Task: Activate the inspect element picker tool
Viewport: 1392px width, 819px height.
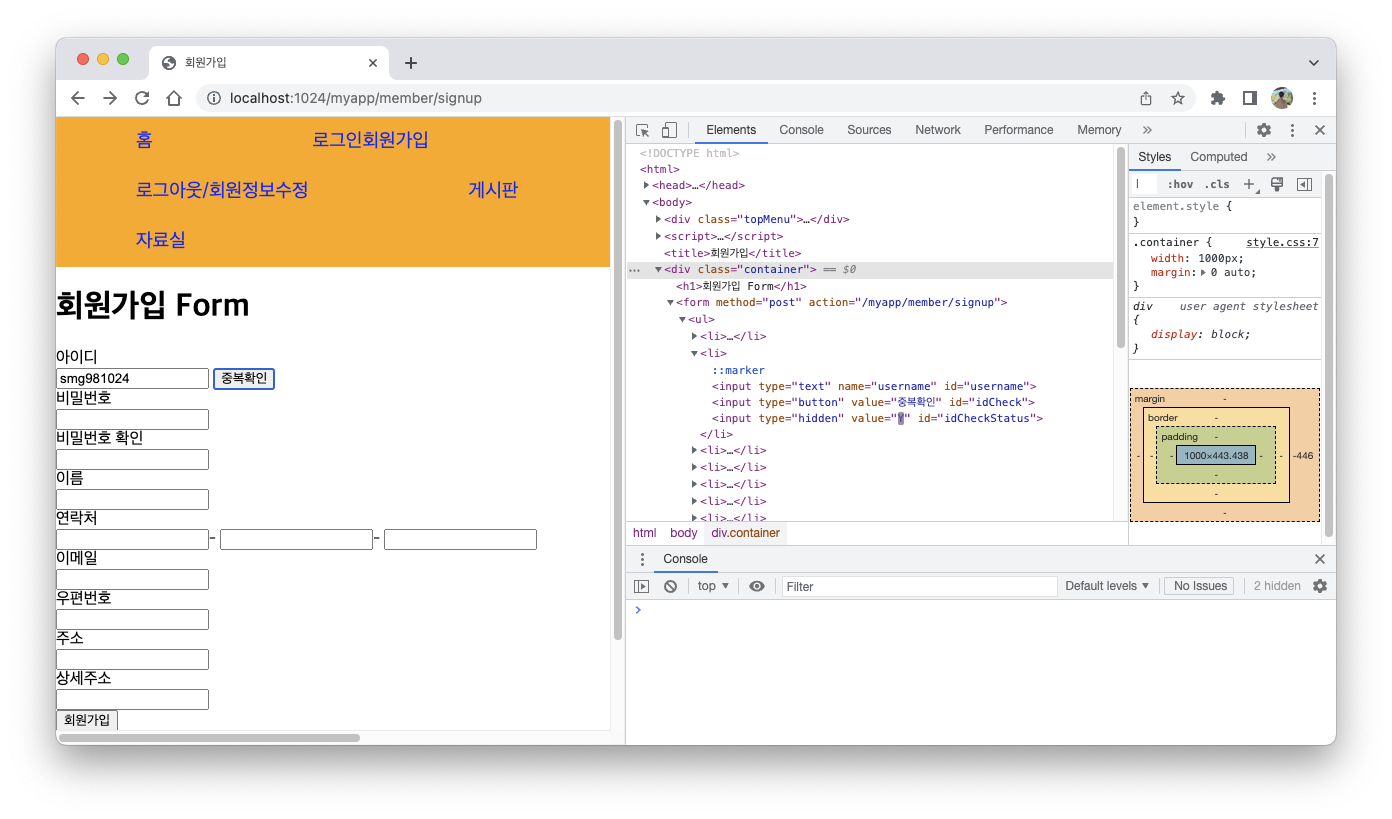Action: click(643, 130)
